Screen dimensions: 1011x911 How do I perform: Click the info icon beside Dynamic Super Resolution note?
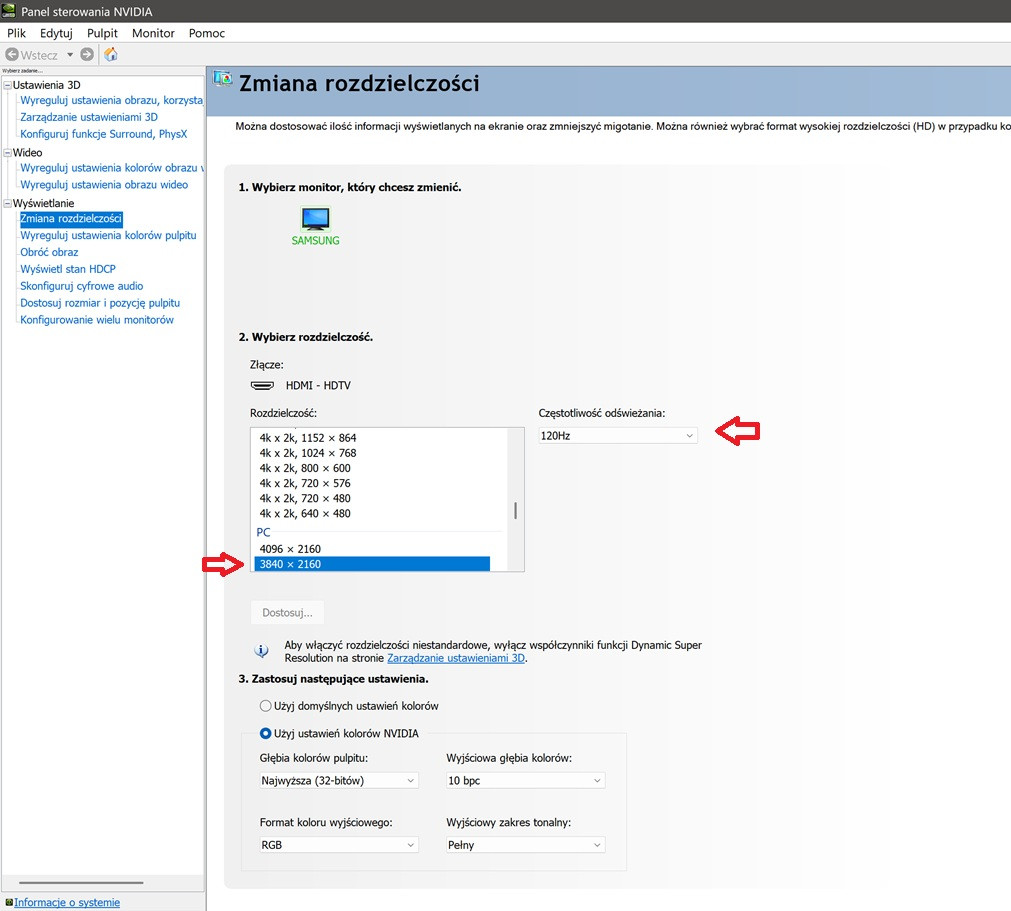261,651
